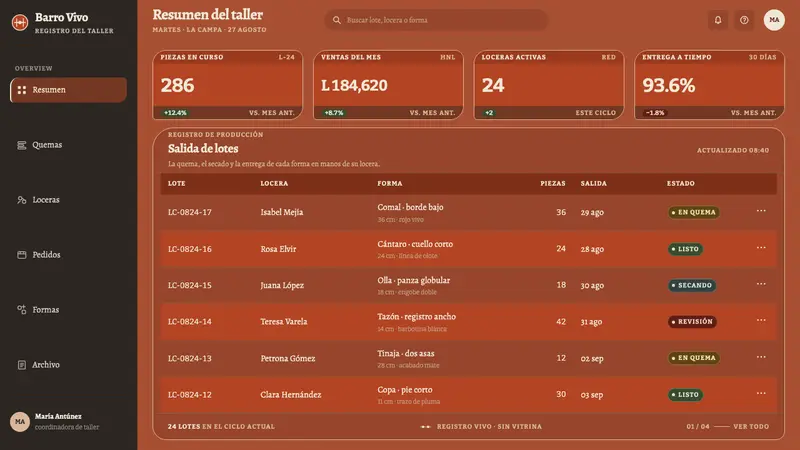The height and width of the screenshot is (450, 800).
Task: Open notifications bell icon
Action: point(718,20)
